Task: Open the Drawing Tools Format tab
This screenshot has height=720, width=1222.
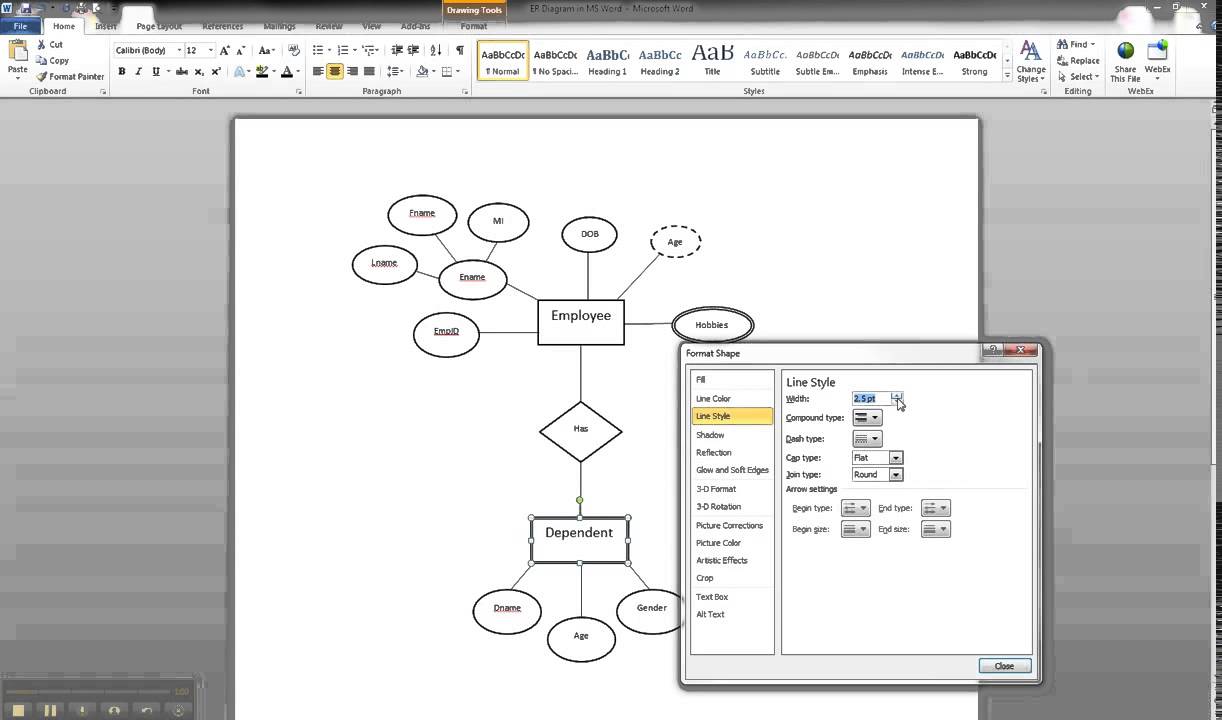Action: 474,26
